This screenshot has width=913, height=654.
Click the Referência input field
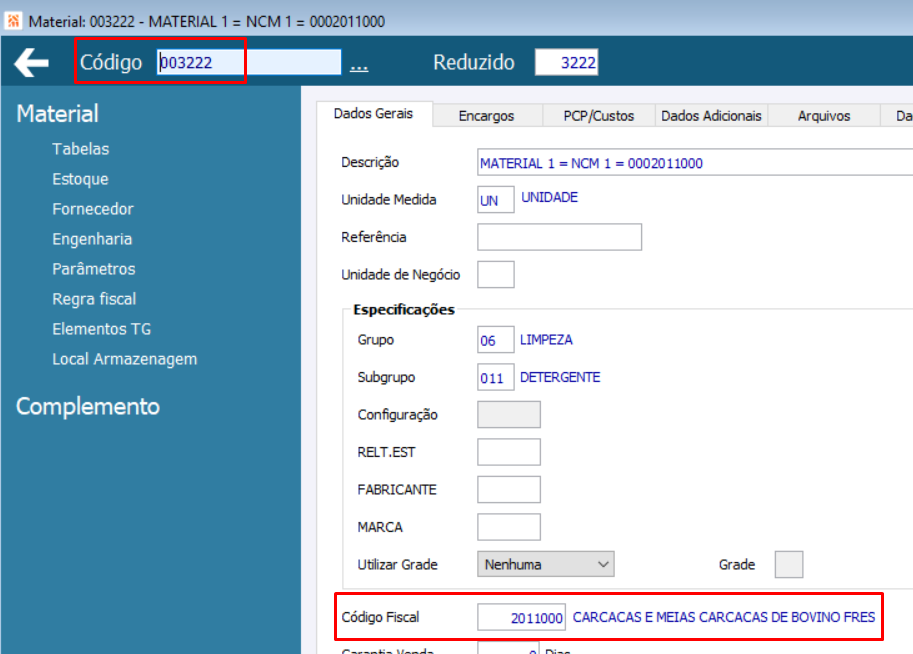pyautogui.click(x=560, y=237)
